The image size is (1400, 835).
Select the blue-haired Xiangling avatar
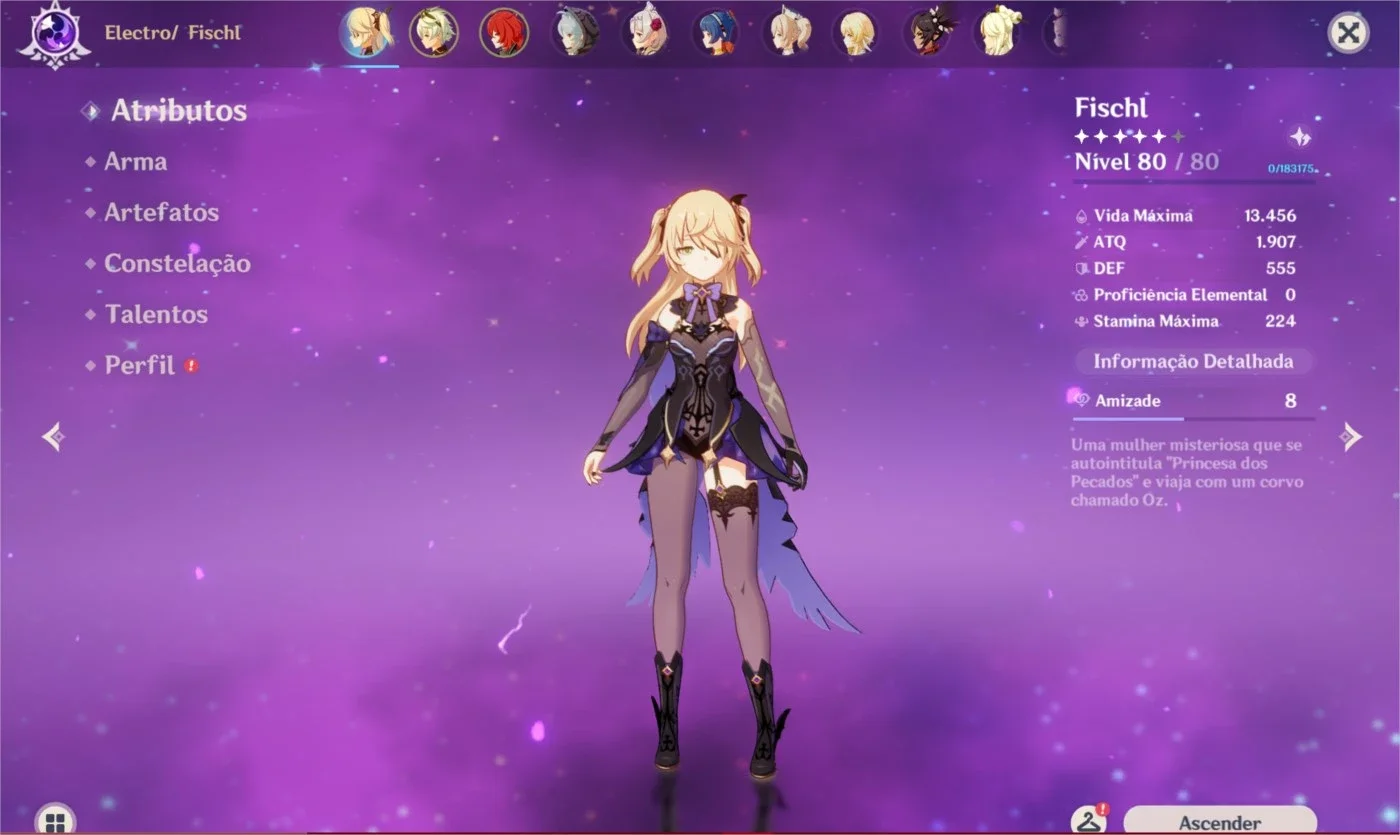pyautogui.click(x=717, y=32)
